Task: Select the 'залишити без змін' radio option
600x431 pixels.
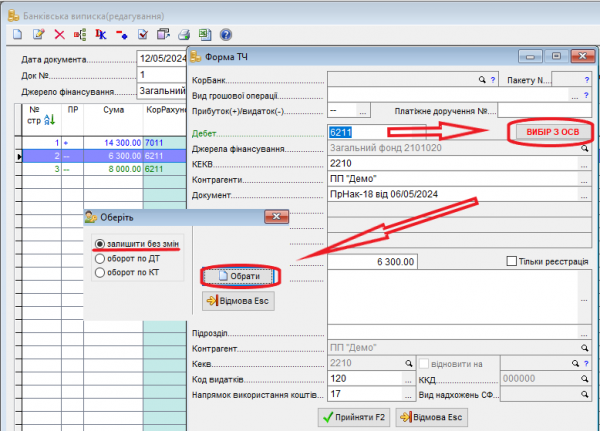Action: 100,244
